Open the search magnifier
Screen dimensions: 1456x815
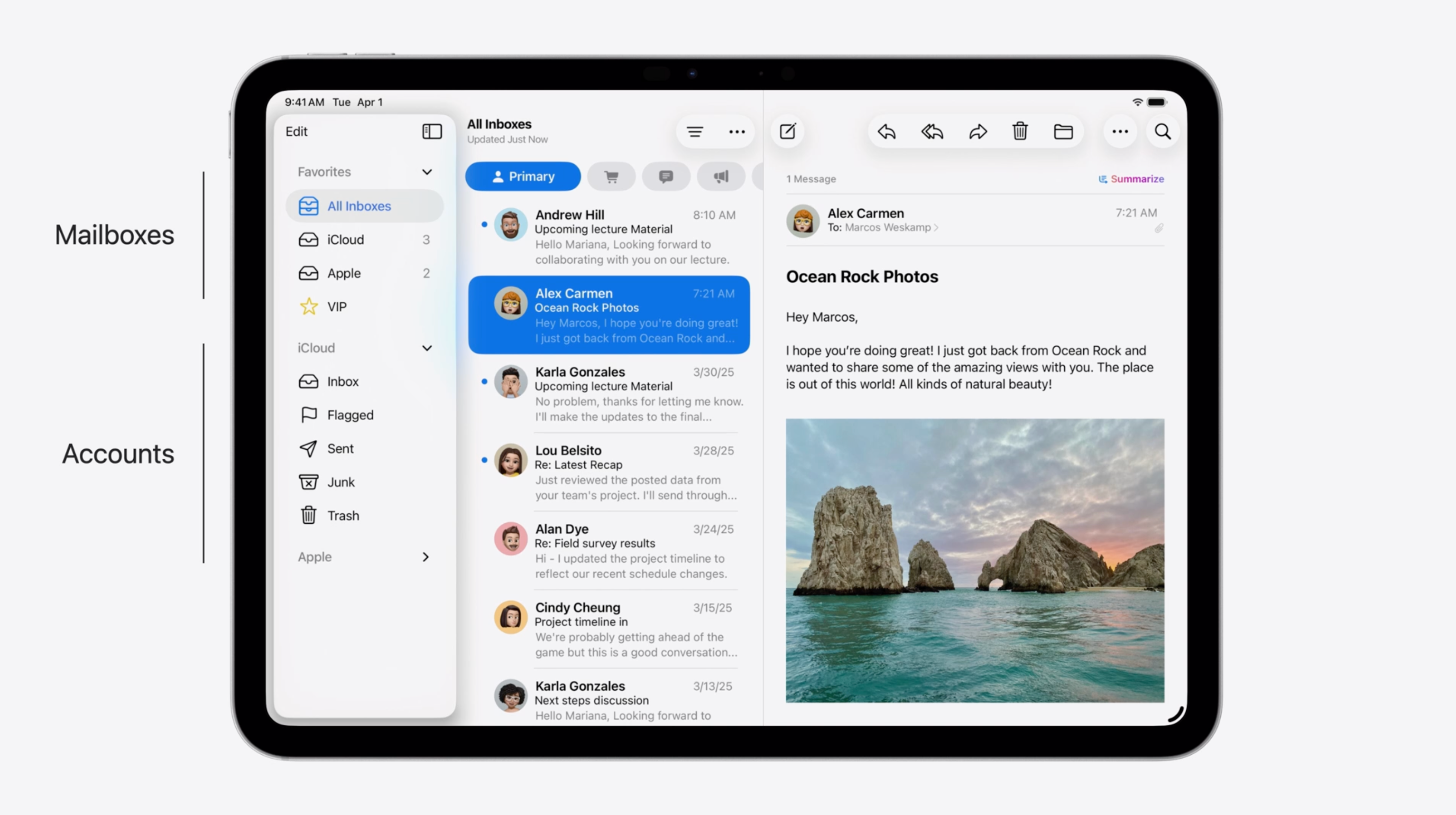point(1162,132)
